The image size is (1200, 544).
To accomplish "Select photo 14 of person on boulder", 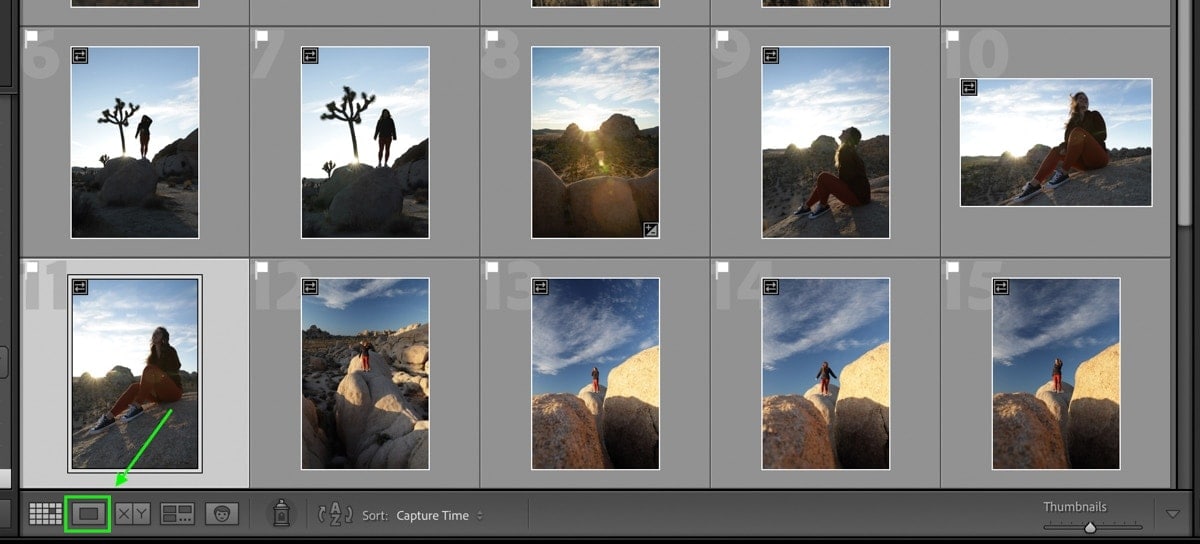I will click(825, 374).
